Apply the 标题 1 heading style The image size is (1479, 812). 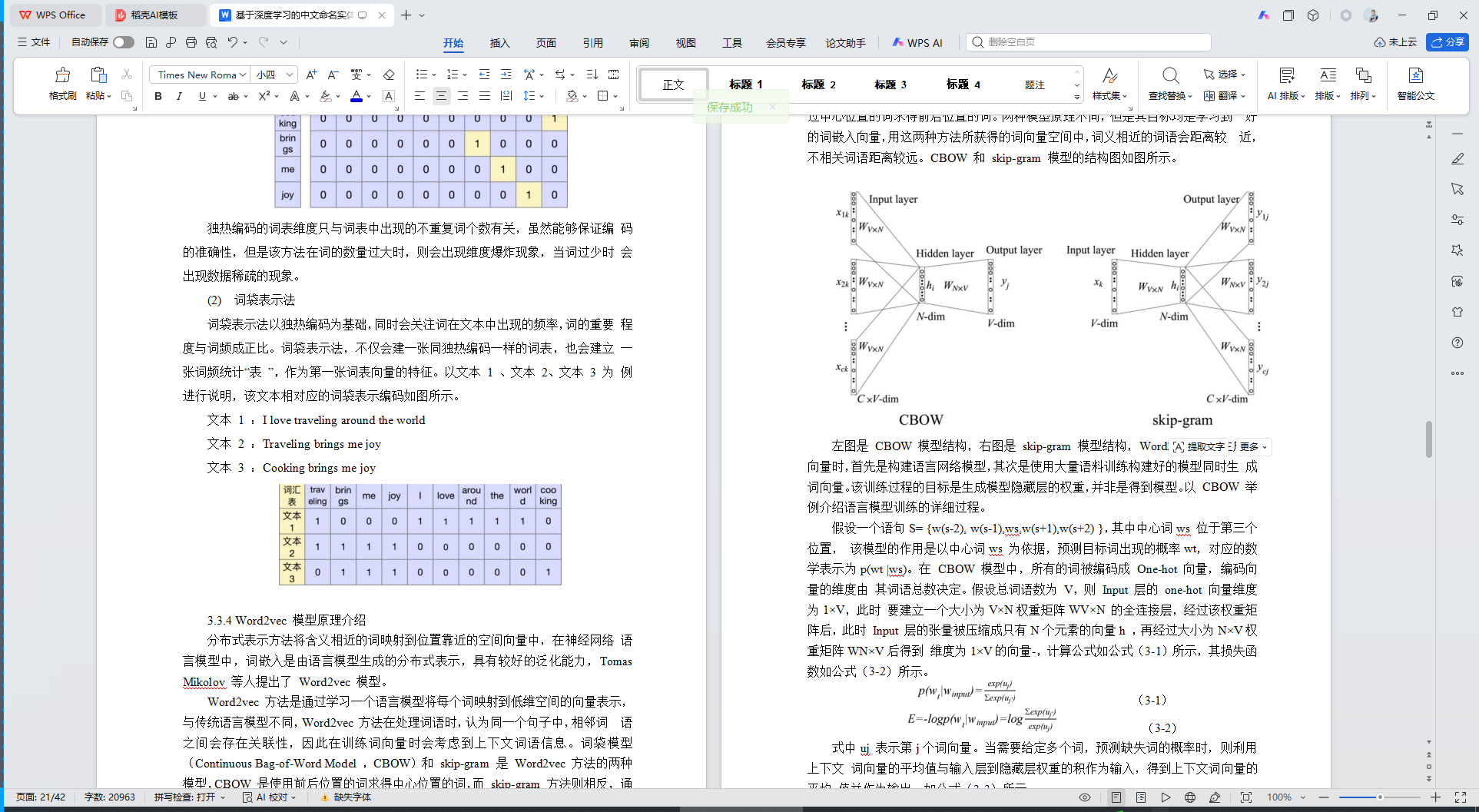point(745,85)
